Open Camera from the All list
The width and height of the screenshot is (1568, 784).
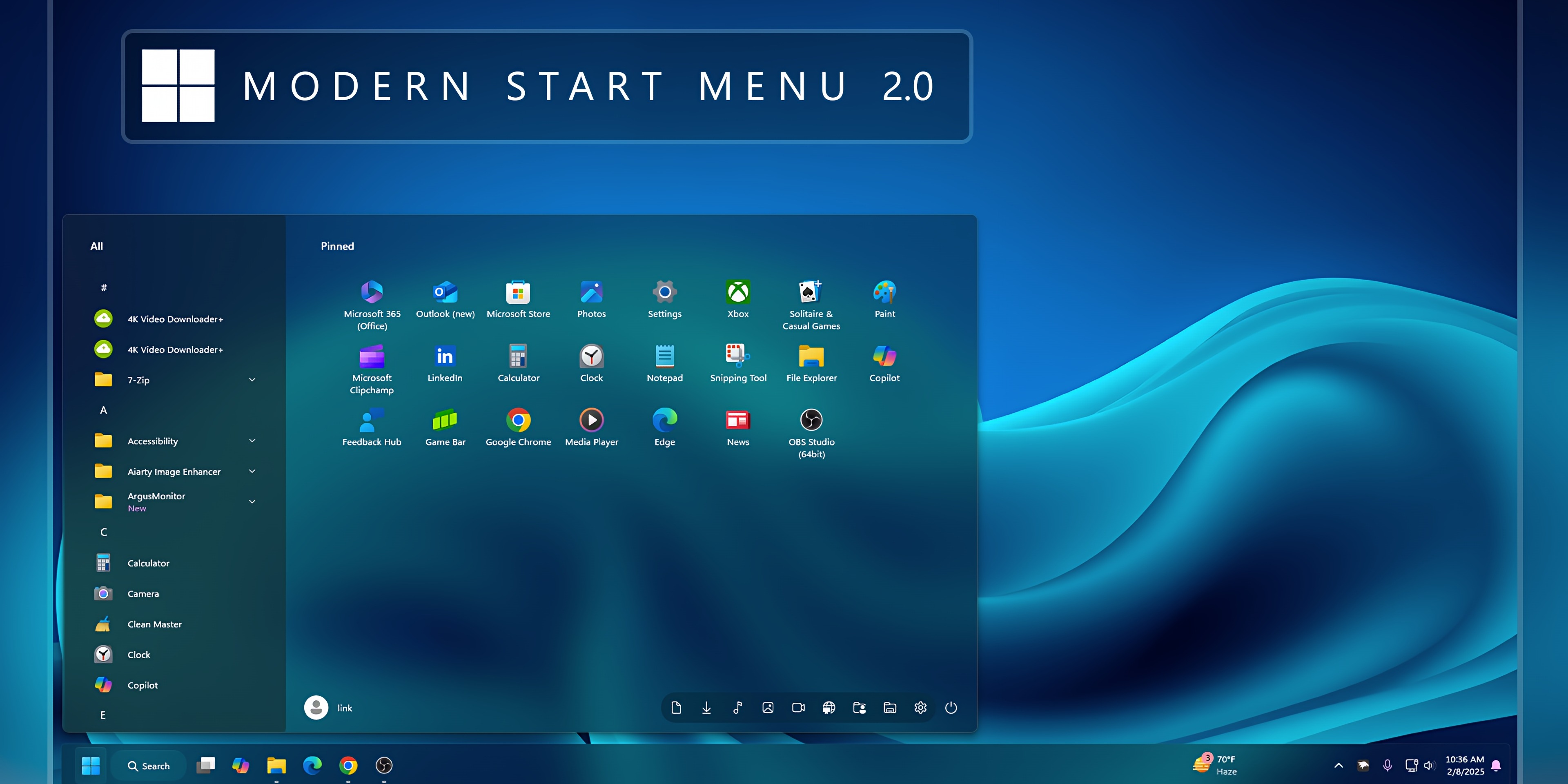tap(175, 593)
